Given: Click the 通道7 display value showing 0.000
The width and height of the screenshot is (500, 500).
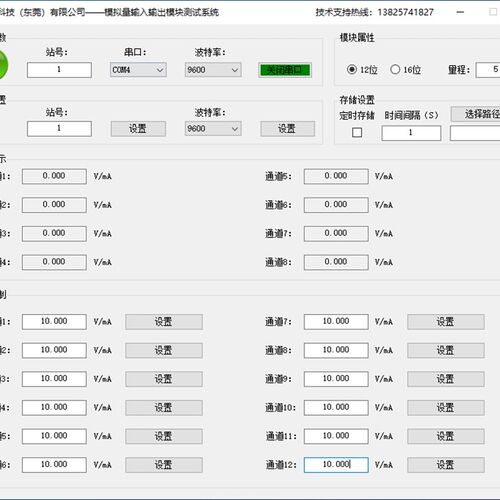Looking at the screenshot, I should 336,234.
